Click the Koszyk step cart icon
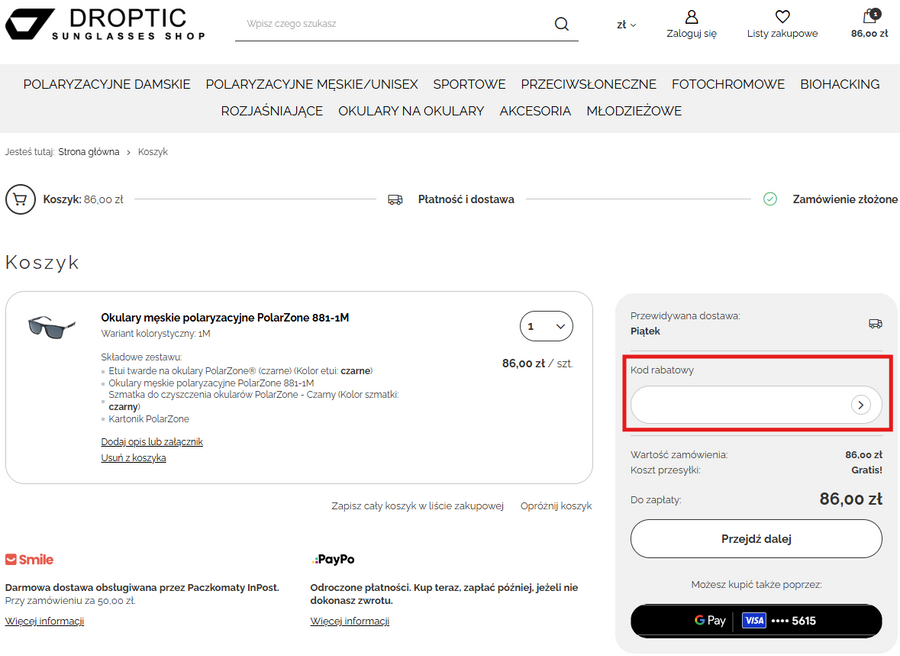Image resolution: width=900 pixels, height=656 pixels. tap(20, 199)
